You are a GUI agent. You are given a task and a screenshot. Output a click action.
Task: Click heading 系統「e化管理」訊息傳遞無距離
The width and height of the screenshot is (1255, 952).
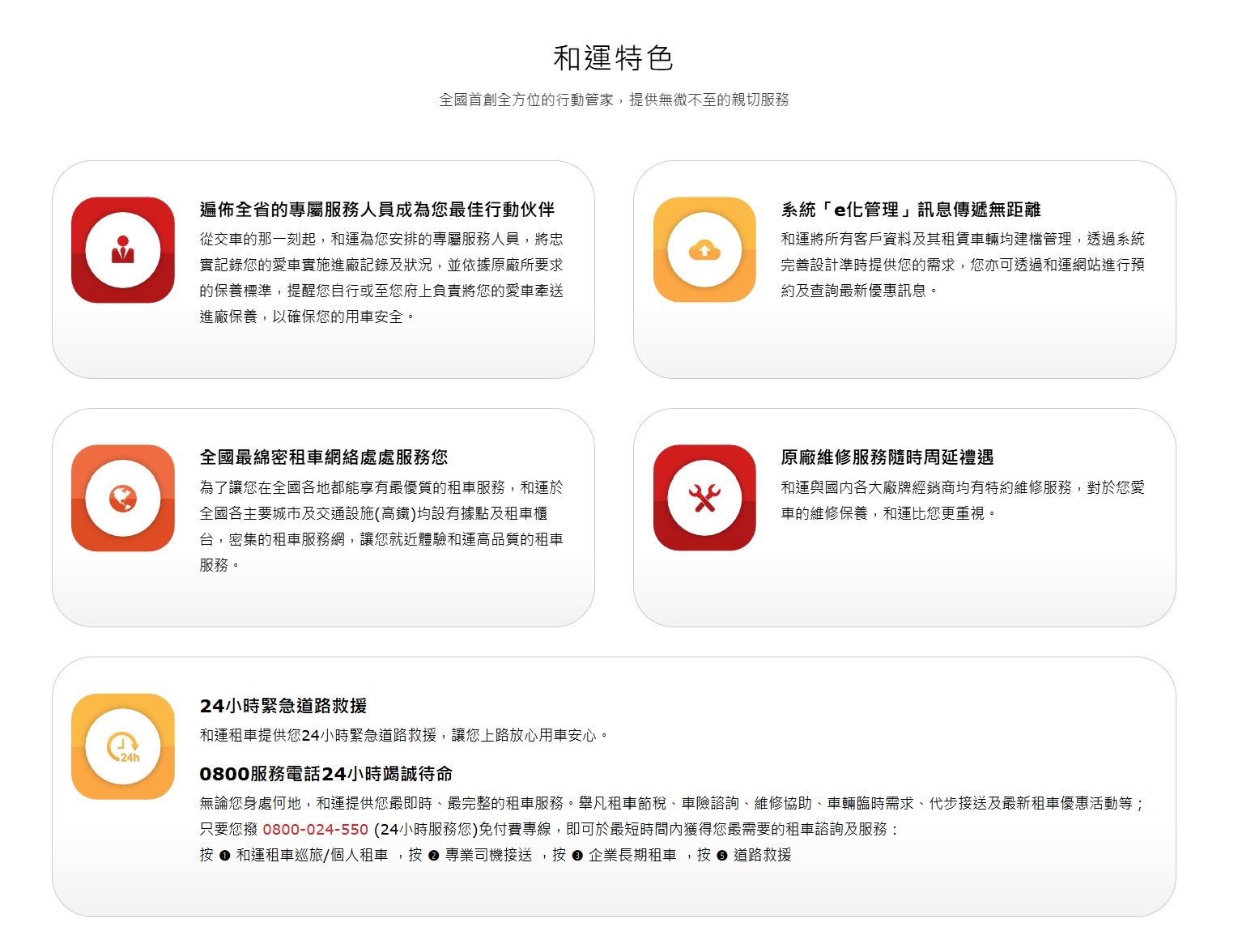911,210
